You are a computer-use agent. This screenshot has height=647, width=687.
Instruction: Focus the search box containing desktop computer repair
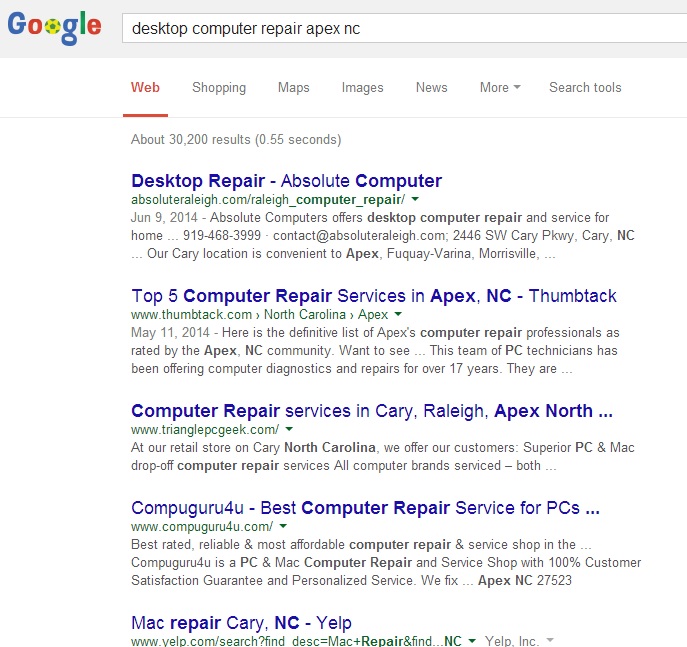click(404, 28)
